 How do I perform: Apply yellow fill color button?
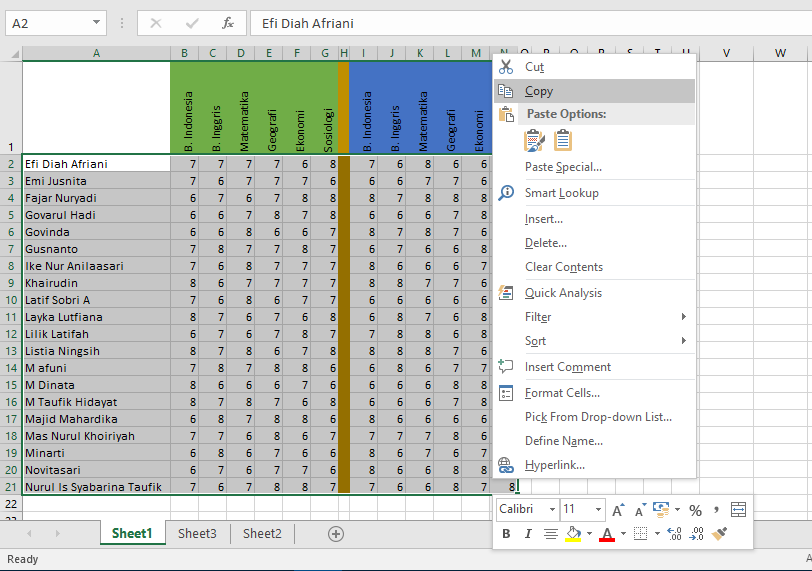573,534
